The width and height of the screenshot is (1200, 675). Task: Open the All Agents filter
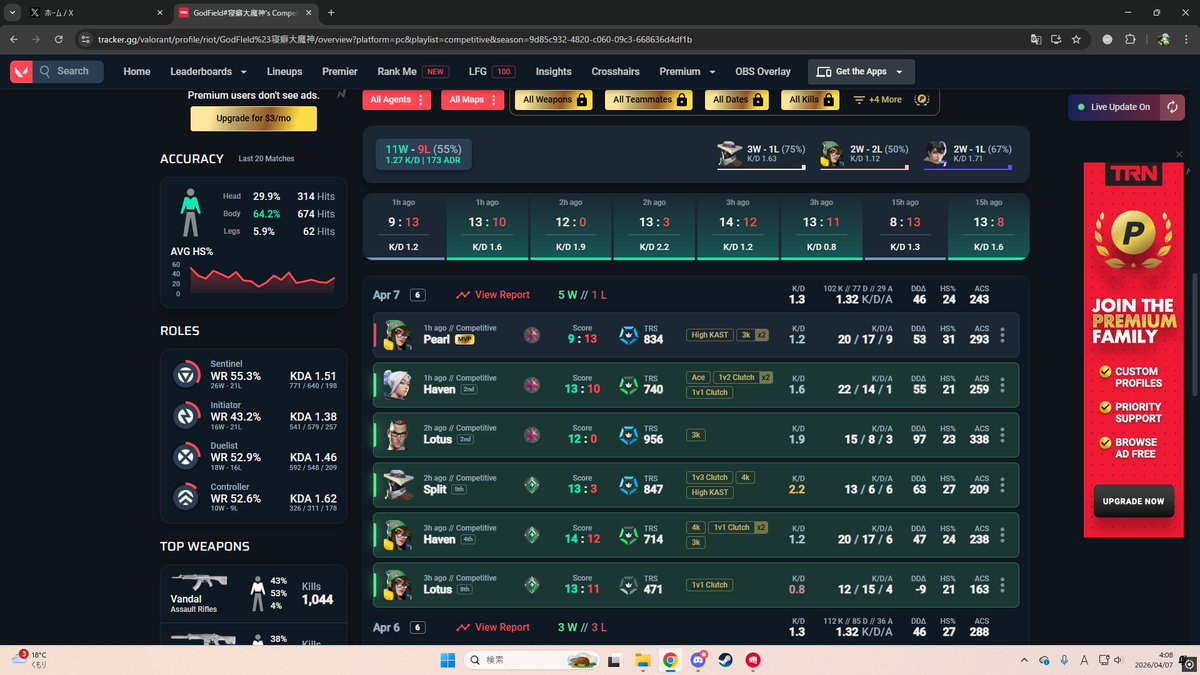(396, 99)
